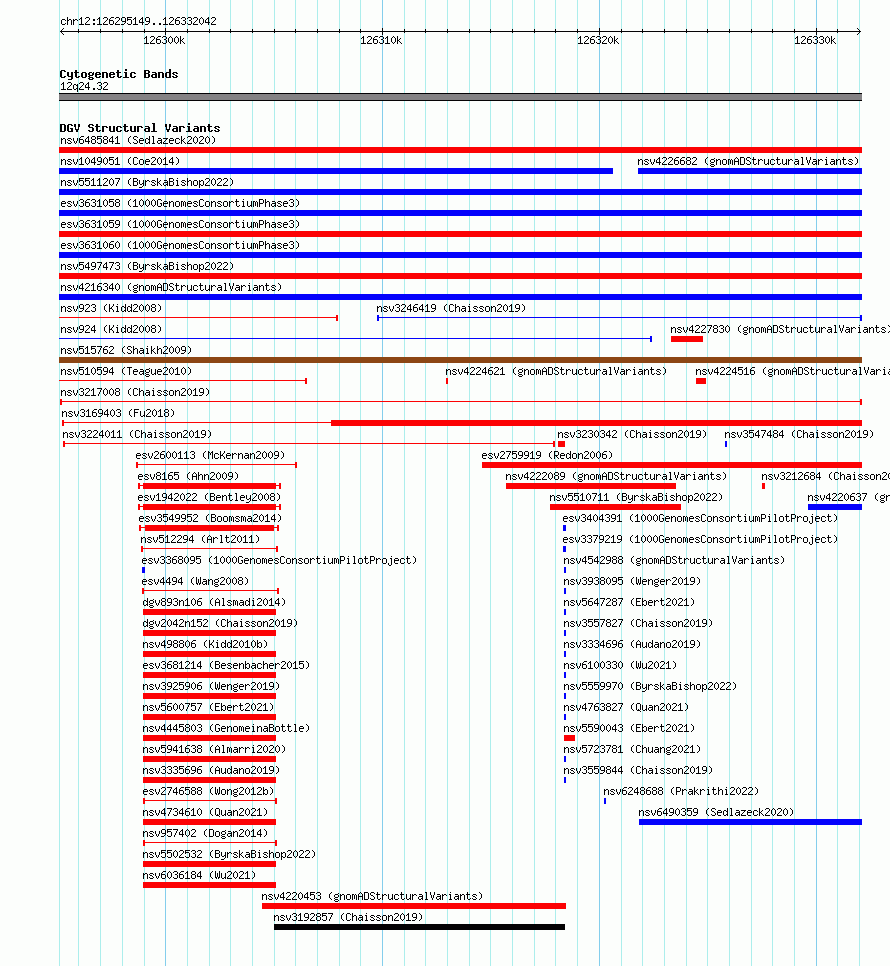The image size is (890, 966).
Task: Click the 12q24.32 cytogenetic band bar
Action: coord(460,97)
